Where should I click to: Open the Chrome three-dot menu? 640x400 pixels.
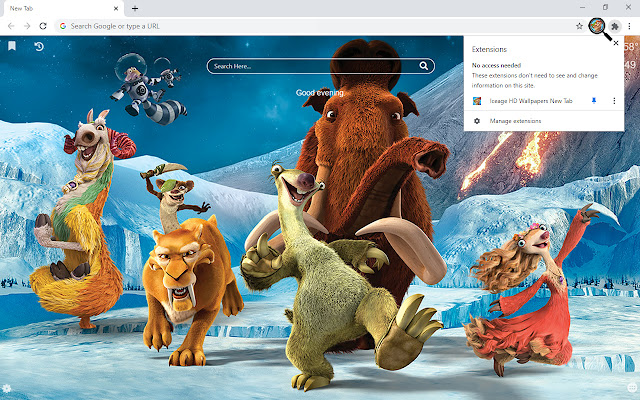tap(629, 27)
